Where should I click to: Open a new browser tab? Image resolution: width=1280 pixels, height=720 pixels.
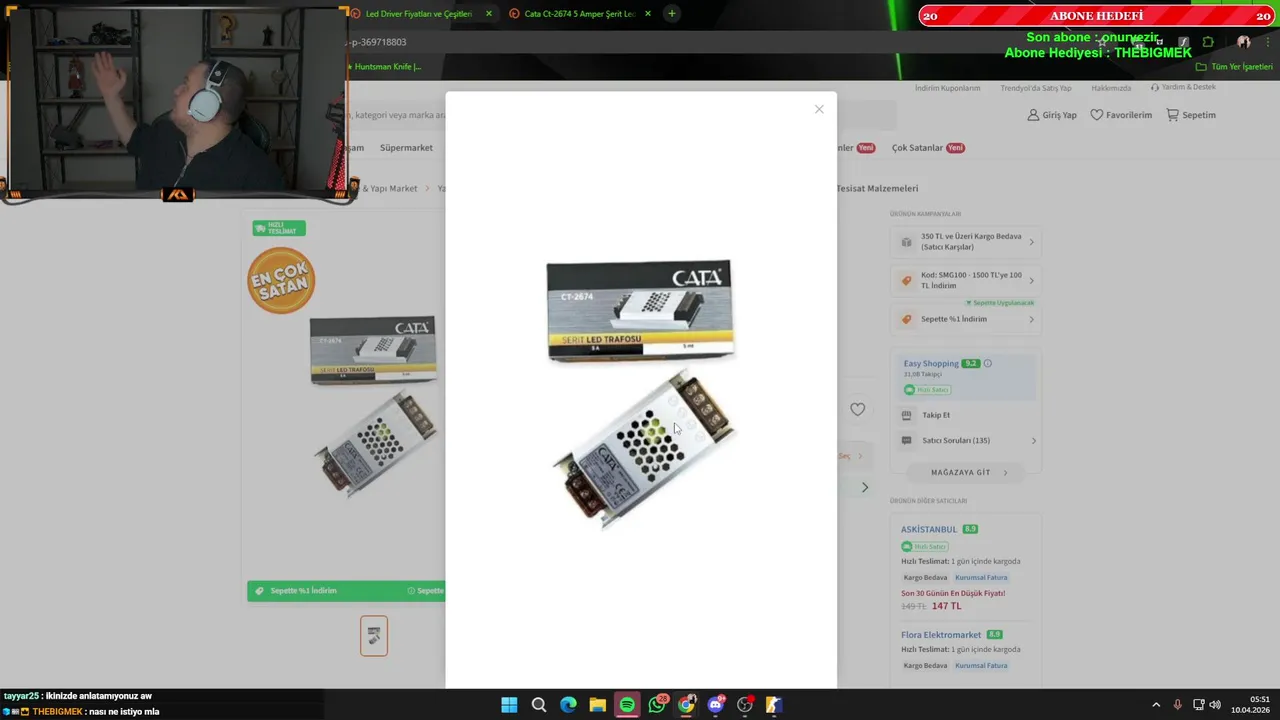tap(672, 14)
